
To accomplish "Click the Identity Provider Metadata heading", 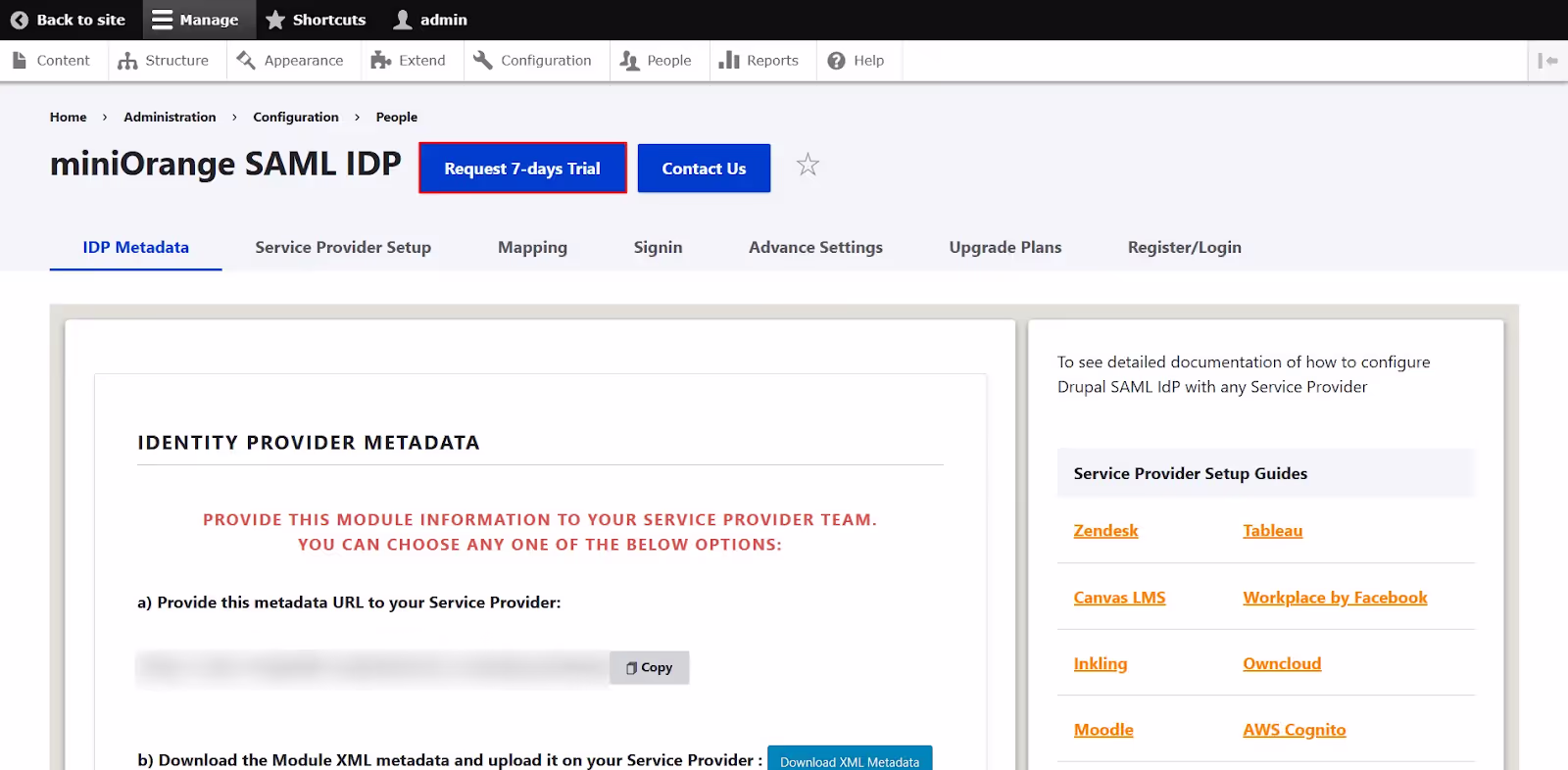I will click(x=309, y=443).
